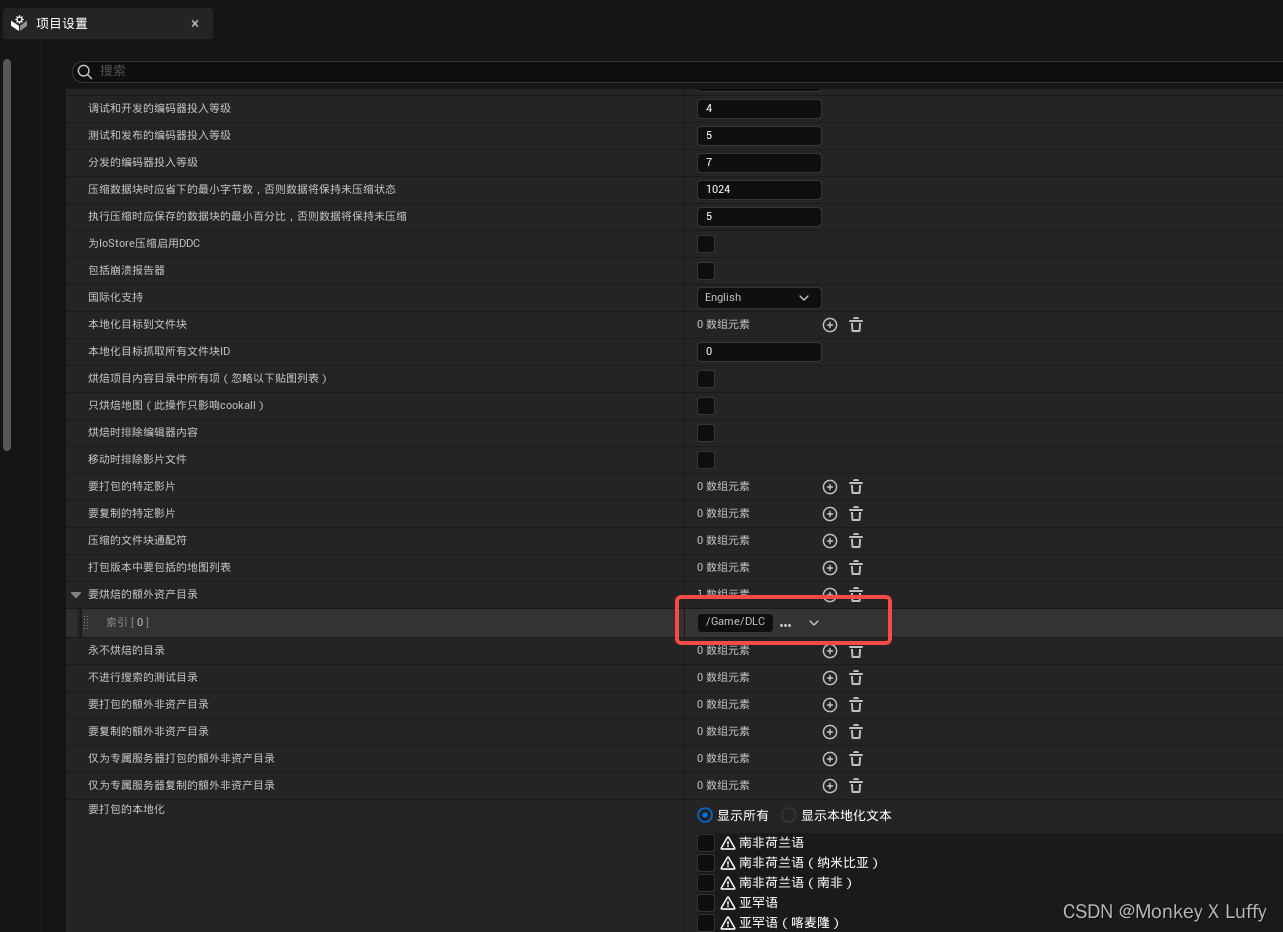Edit 执行压缩时应保存的数据块的最小百分比 field
Image resolution: width=1283 pixels, height=932 pixels.
coord(759,216)
